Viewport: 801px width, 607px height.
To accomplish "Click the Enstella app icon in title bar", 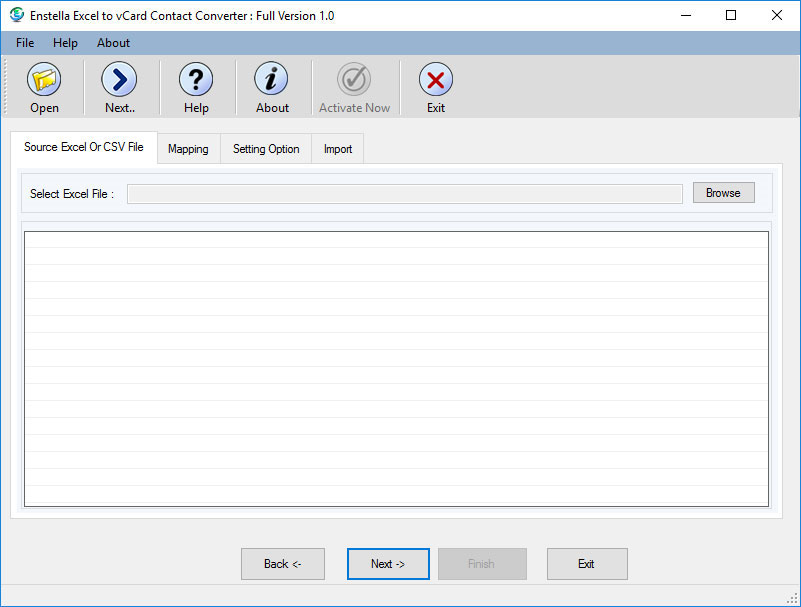I will pos(16,15).
